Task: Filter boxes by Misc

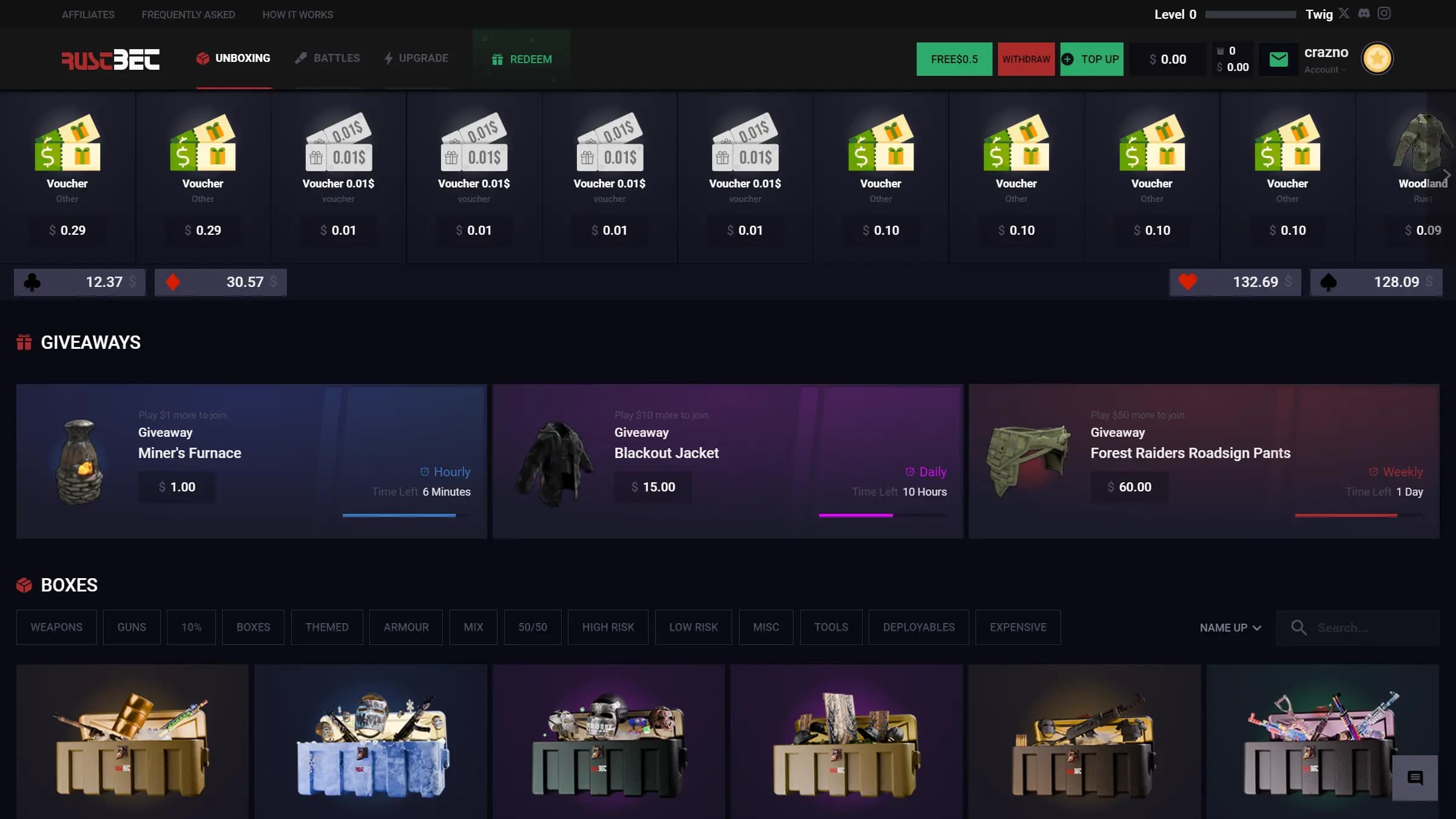Action: point(766,627)
